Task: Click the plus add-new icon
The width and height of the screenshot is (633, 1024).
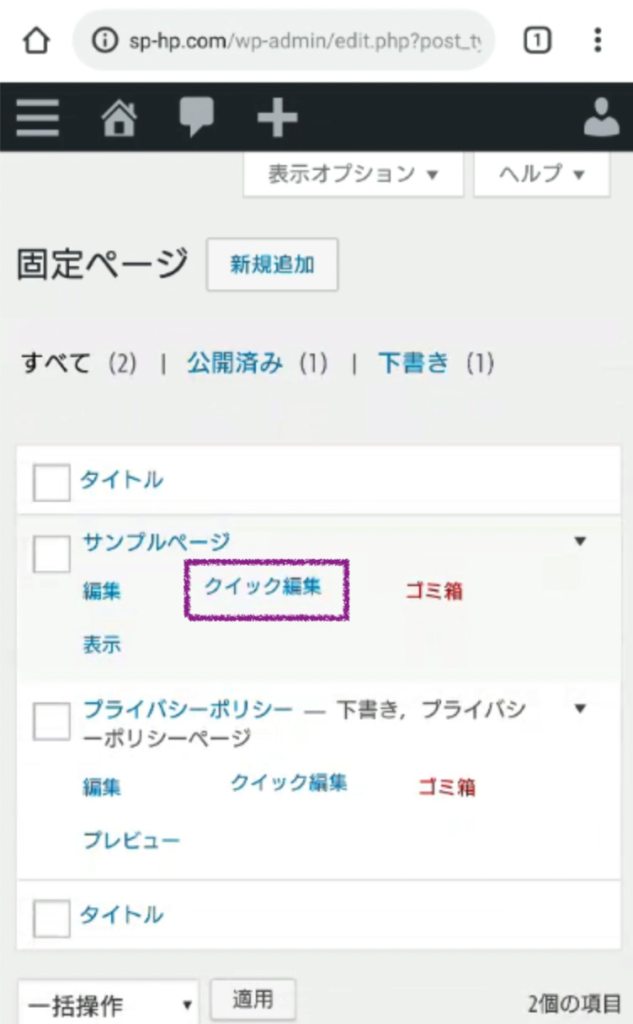Action: click(277, 118)
